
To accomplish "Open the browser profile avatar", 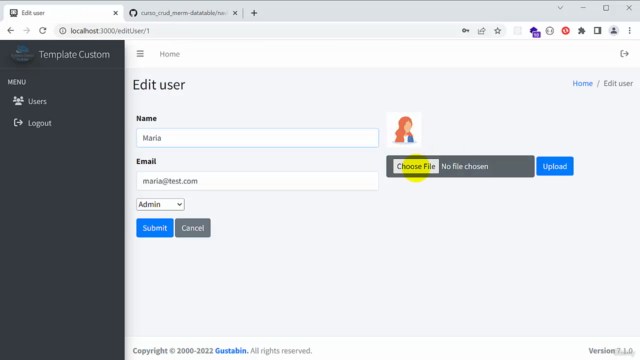I will coord(613,31).
